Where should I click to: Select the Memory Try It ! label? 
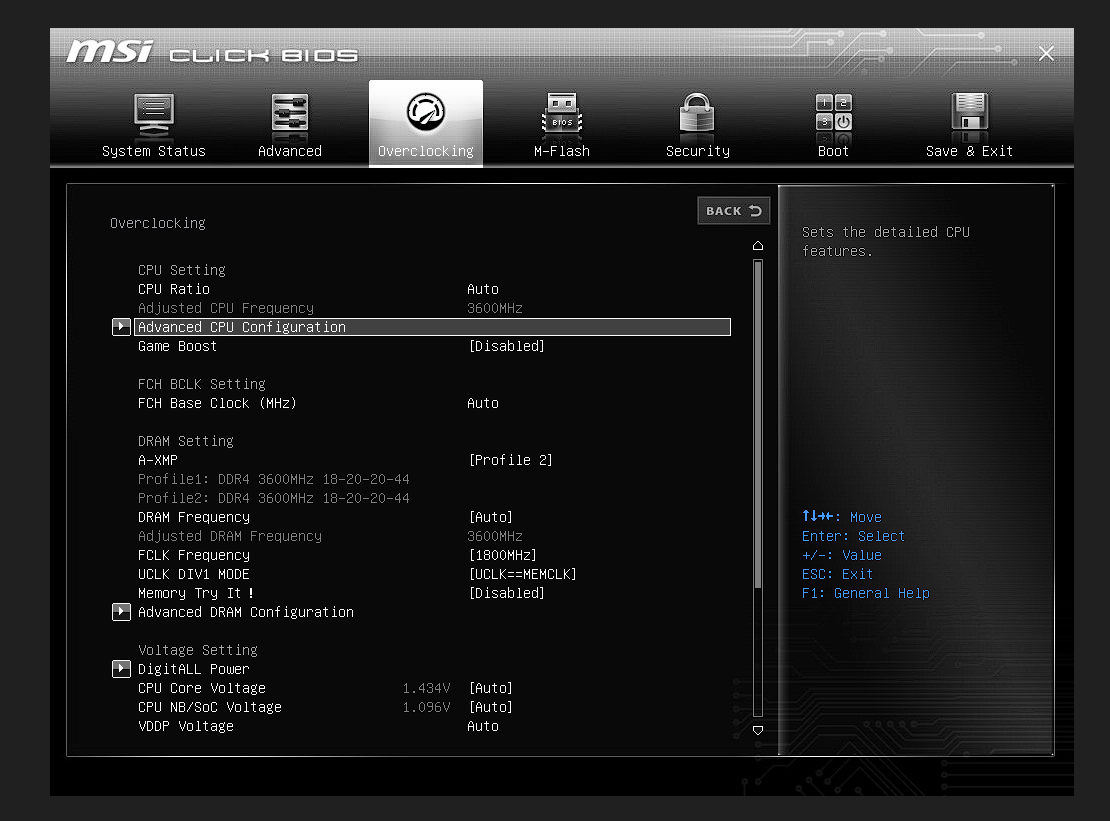(195, 593)
